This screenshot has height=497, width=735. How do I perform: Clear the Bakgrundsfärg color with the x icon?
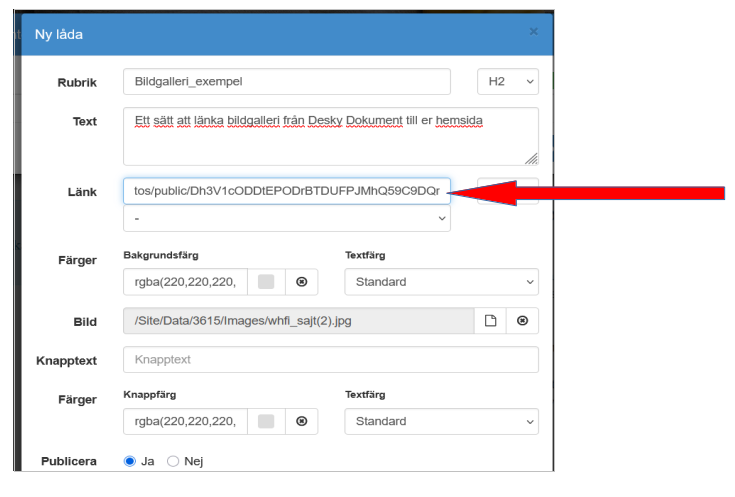(x=301, y=282)
